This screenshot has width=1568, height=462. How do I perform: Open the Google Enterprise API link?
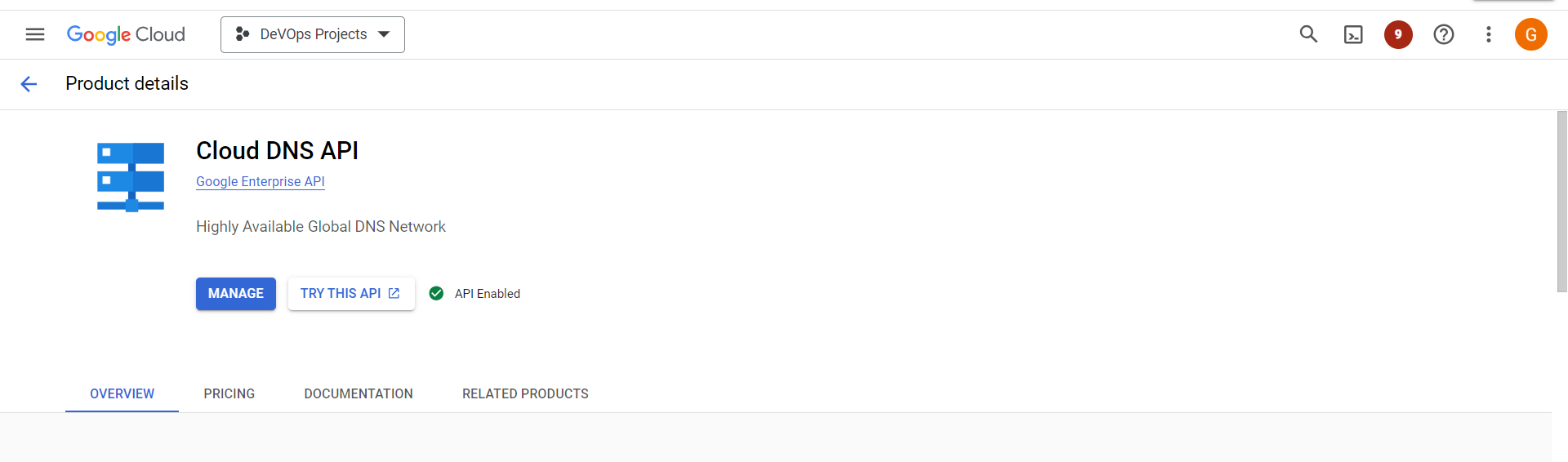(261, 182)
